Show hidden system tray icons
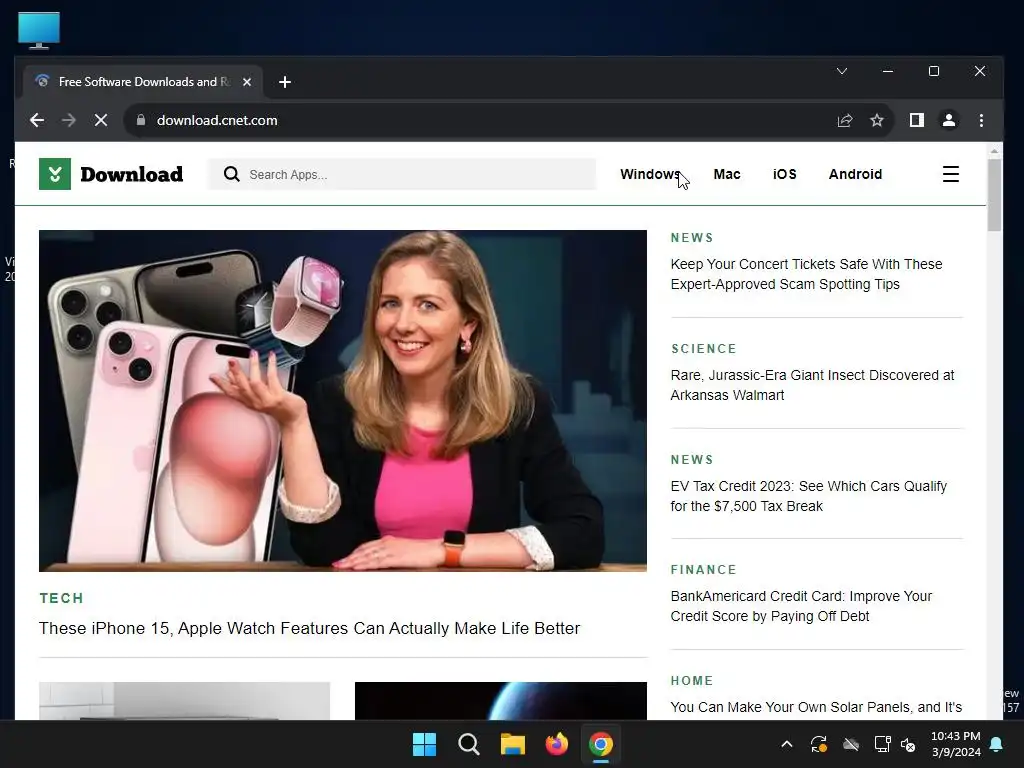This screenshot has width=1024, height=768. 787,744
